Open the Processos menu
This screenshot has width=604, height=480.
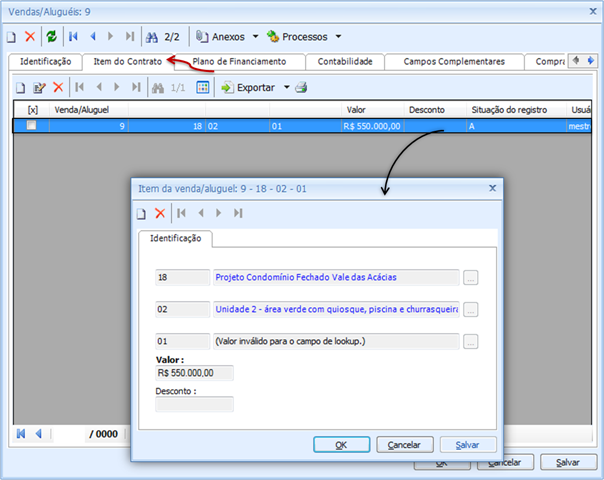(x=297, y=37)
